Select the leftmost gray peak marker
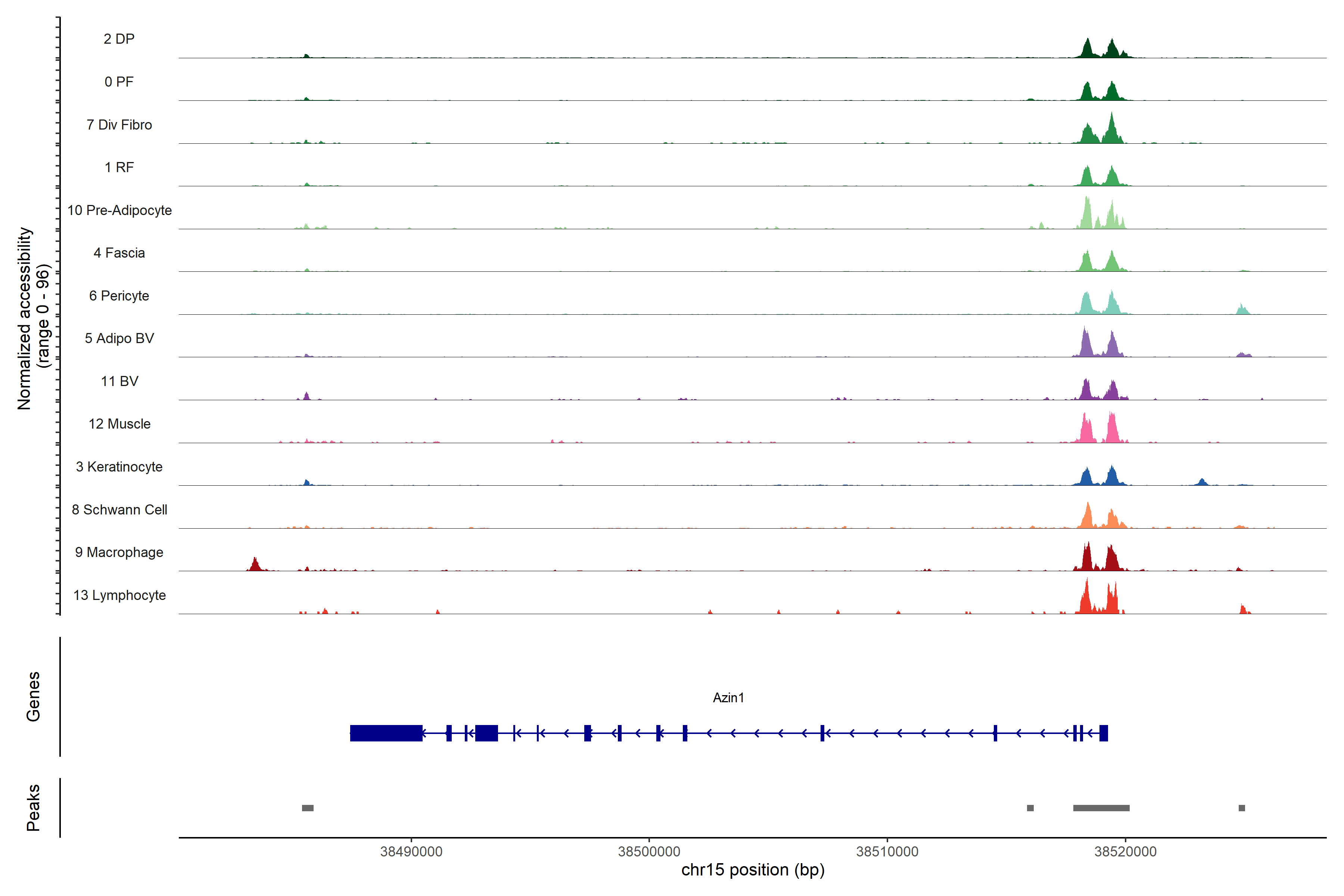Viewport: 1344px width, 896px height. (x=307, y=808)
